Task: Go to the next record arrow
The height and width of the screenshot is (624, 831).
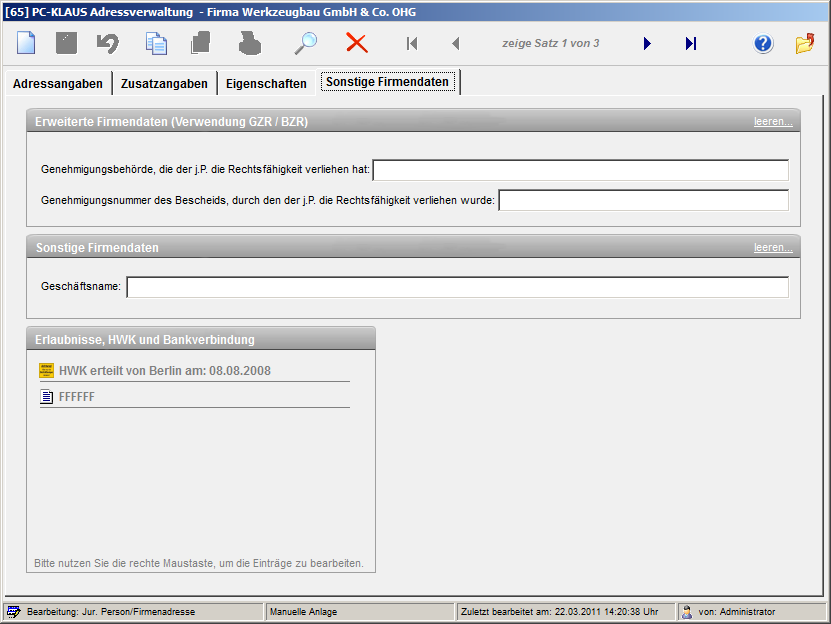Action: pos(647,43)
